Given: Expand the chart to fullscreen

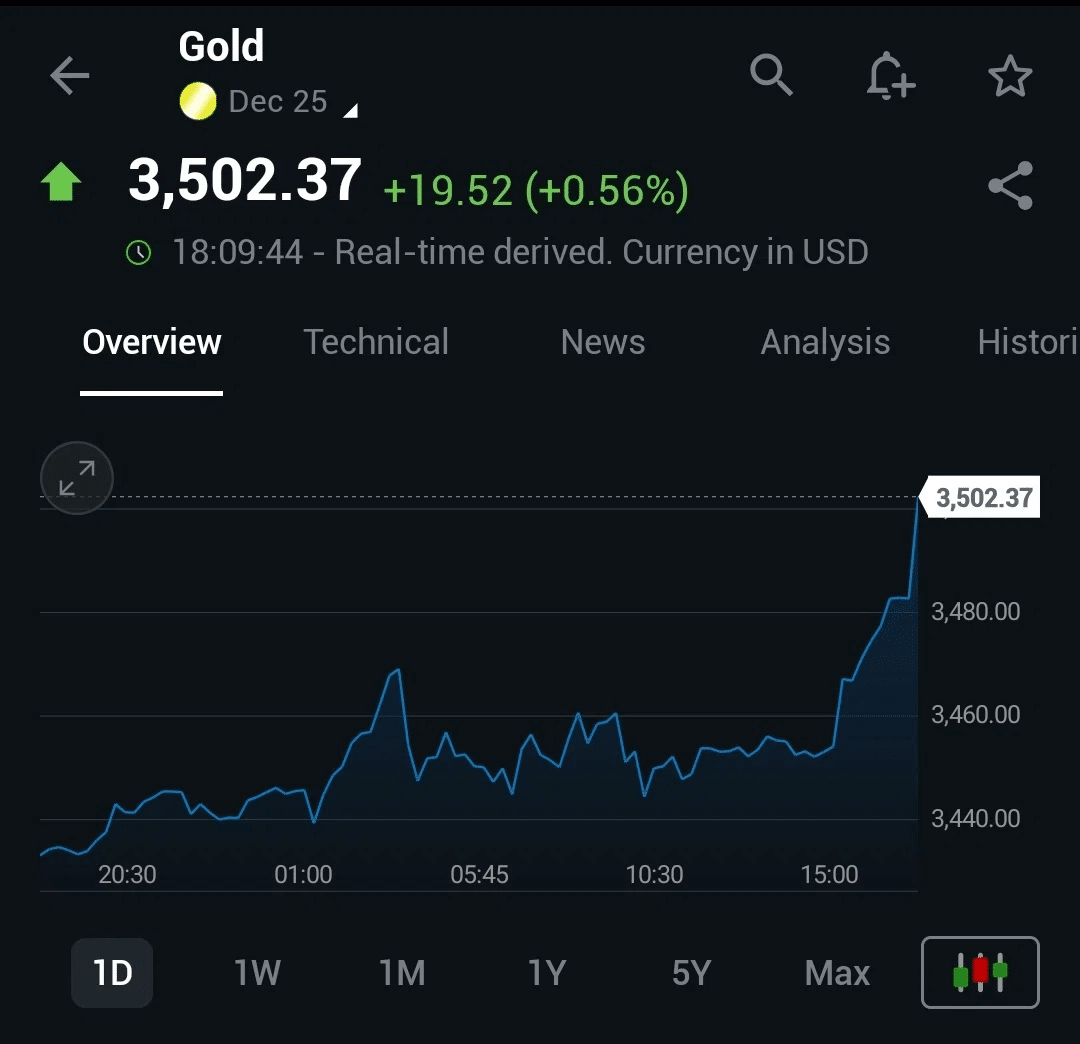Looking at the screenshot, I should click(x=76, y=478).
